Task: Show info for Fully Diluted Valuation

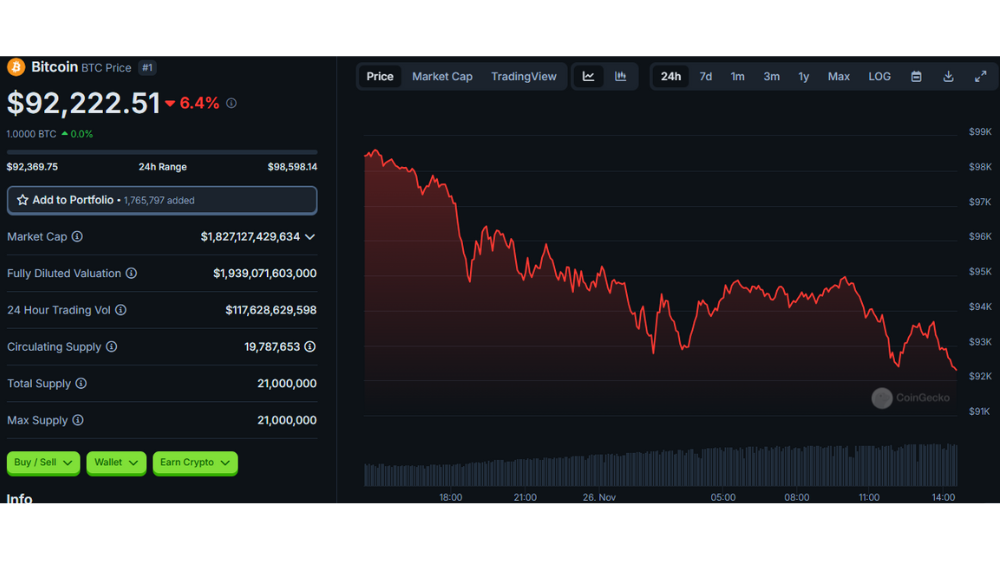Action: 131,273
